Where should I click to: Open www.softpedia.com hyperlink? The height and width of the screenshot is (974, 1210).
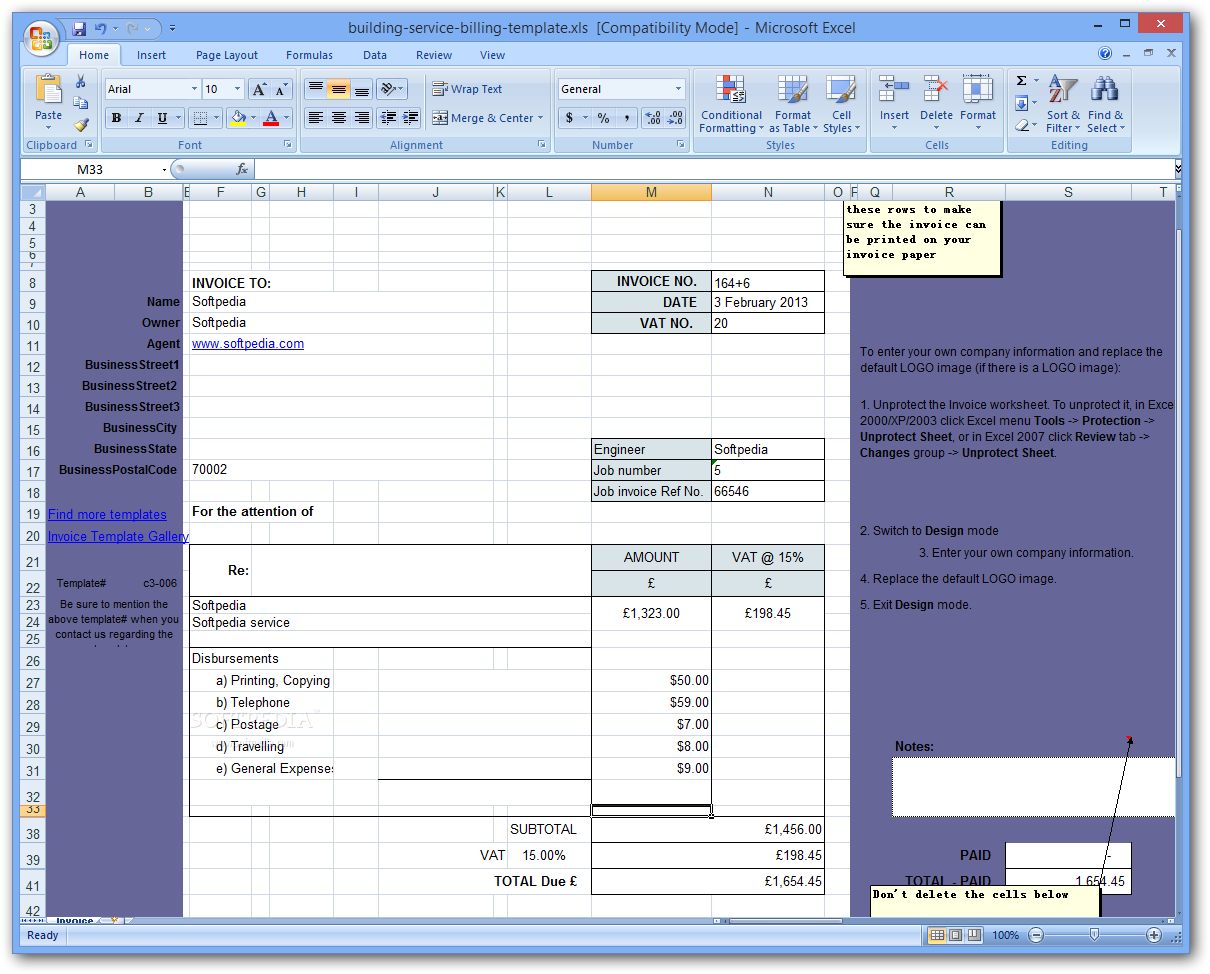tap(248, 343)
